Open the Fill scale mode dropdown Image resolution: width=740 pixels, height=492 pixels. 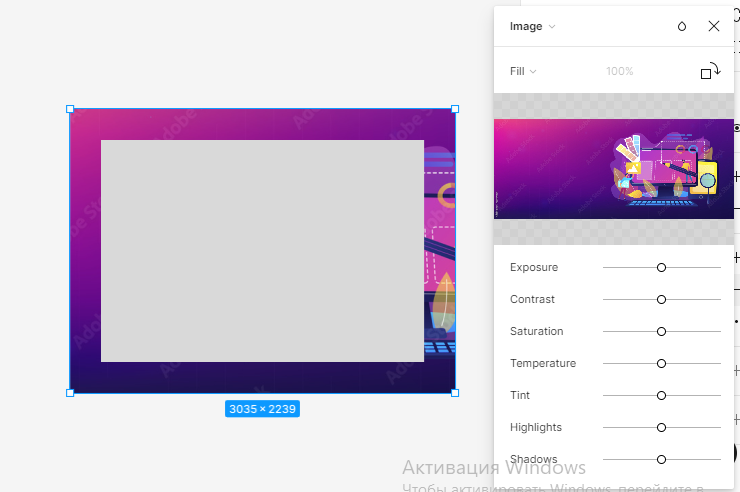(x=523, y=71)
